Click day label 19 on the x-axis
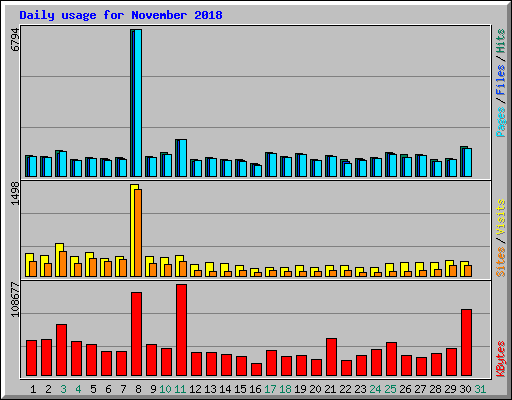The image size is (512, 400). pos(300,389)
